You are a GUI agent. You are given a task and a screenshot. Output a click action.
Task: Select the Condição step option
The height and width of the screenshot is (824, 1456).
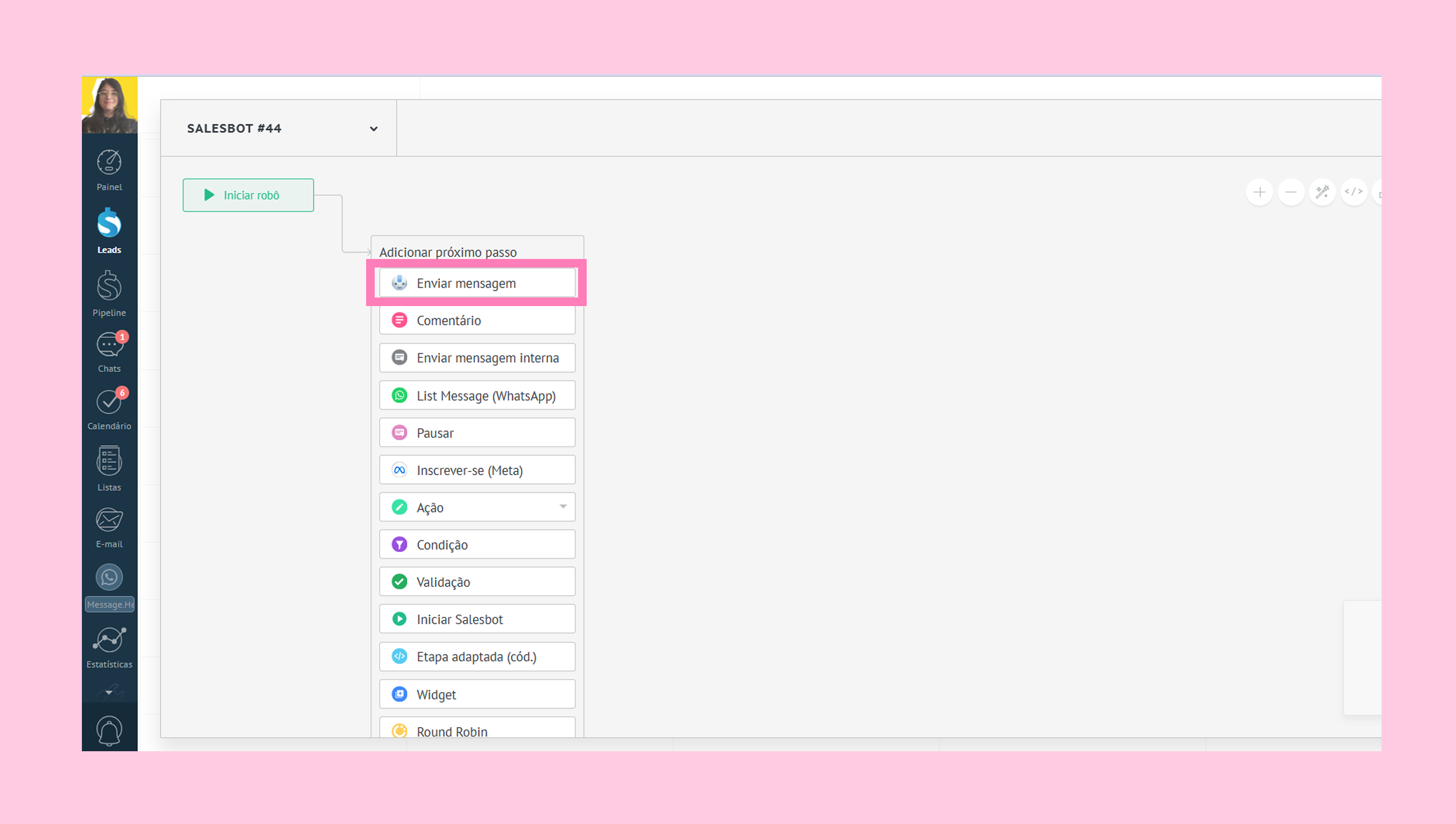pos(476,545)
